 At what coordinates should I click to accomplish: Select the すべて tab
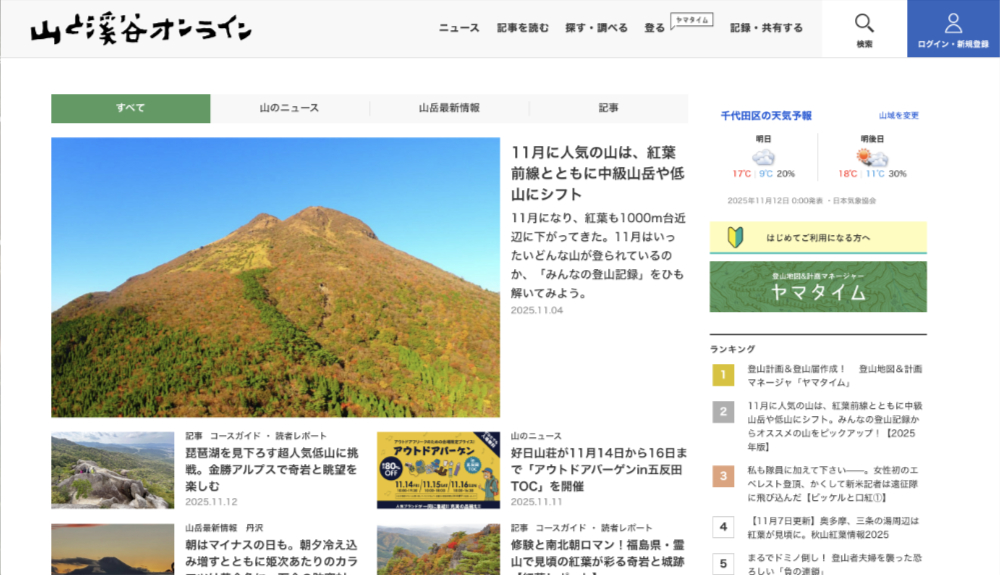tap(130, 108)
